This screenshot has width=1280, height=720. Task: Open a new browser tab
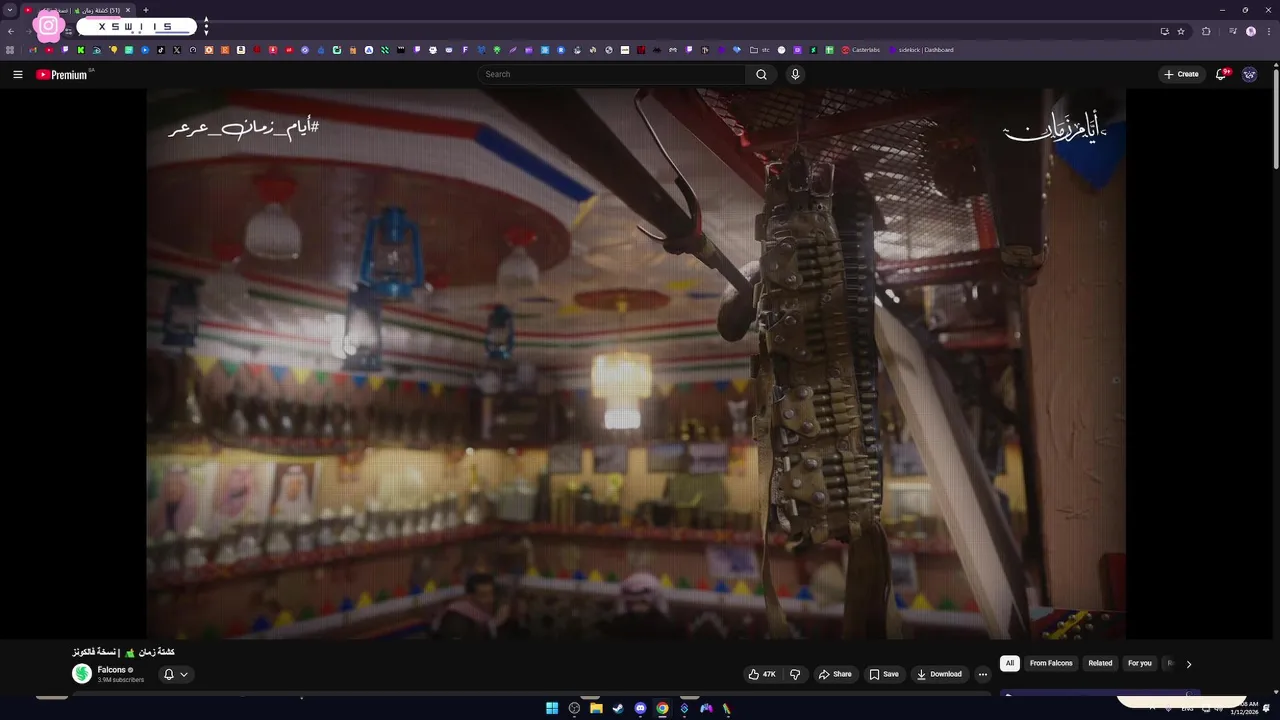click(146, 10)
